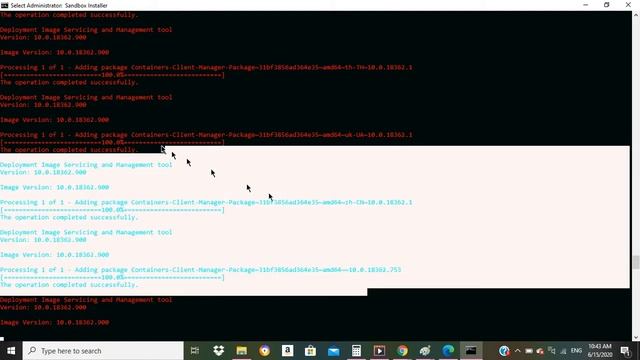Show hidden system tray icons
The image size is (640, 360).
(x=518, y=351)
